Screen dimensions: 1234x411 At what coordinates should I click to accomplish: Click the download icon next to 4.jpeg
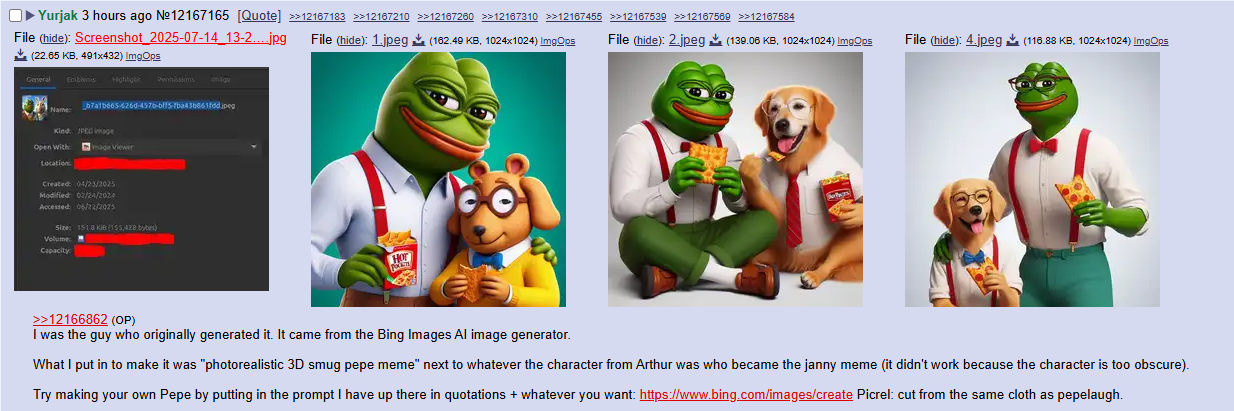pyautogui.click(x=1013, y=40)
